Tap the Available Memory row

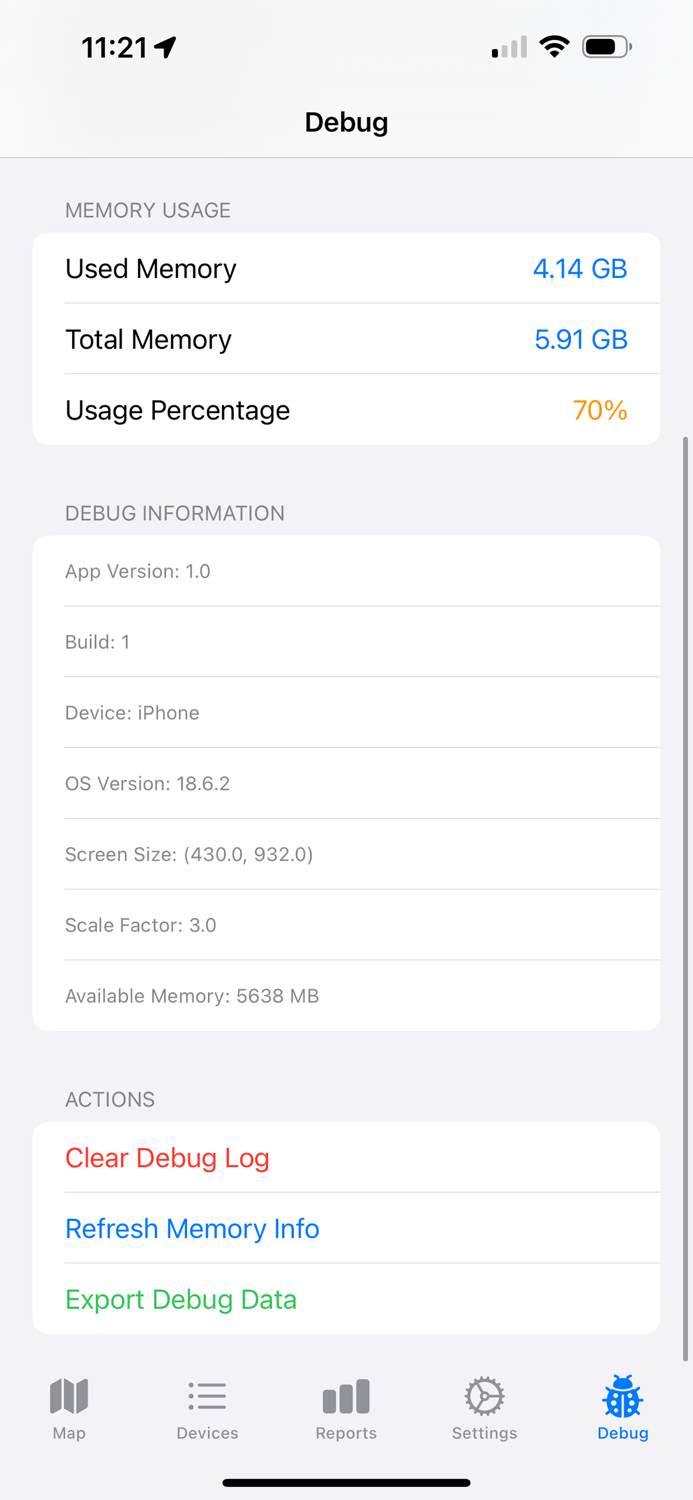click(x=346, y=996)
